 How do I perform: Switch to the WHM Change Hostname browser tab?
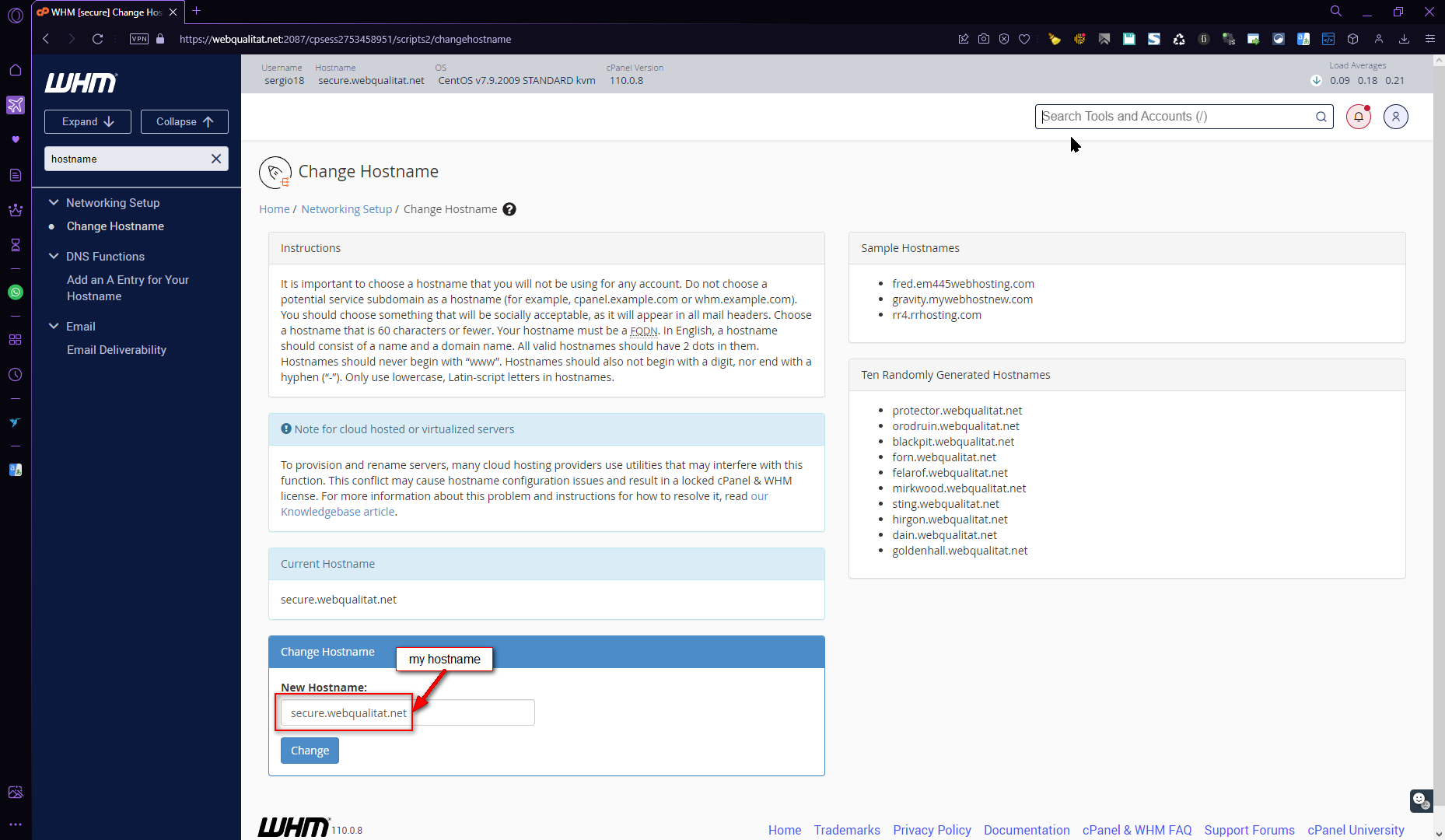(x=107, y=12)
